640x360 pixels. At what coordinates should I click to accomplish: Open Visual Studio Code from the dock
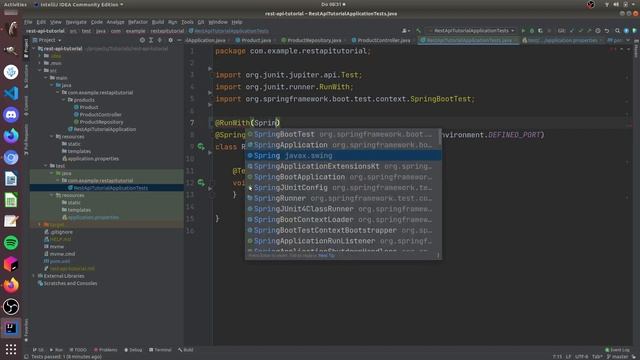11,93
